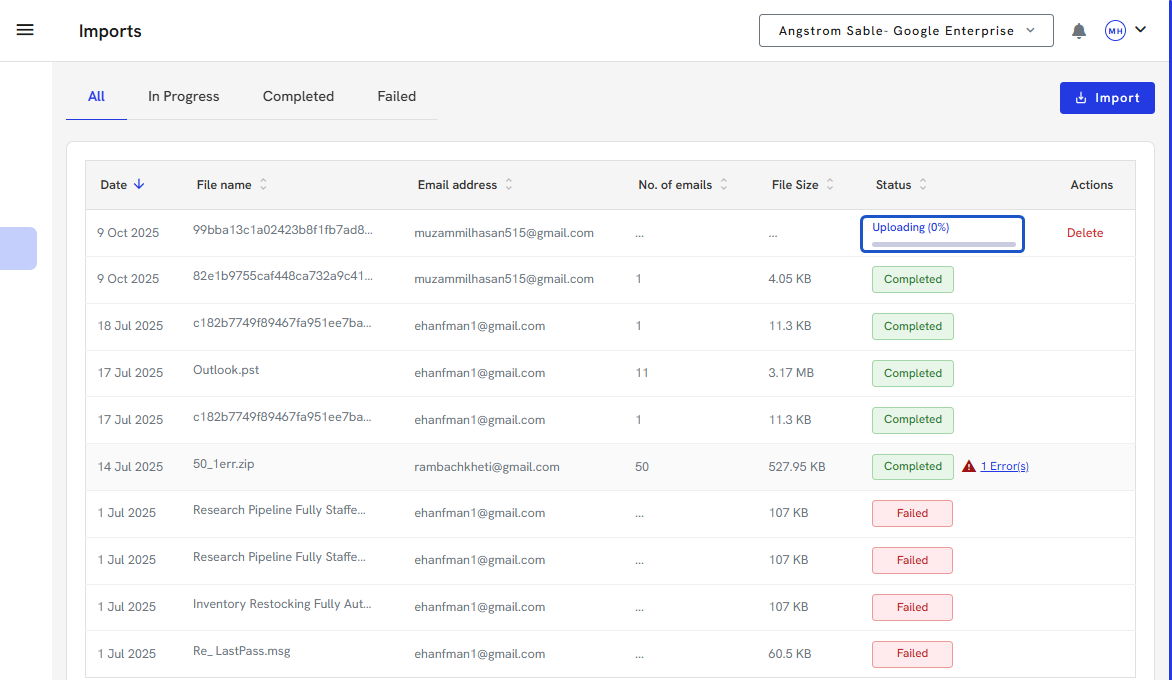The image size is (1172, 680).
Task: Click the notifications bell icon
Action: click(1079, 31)
